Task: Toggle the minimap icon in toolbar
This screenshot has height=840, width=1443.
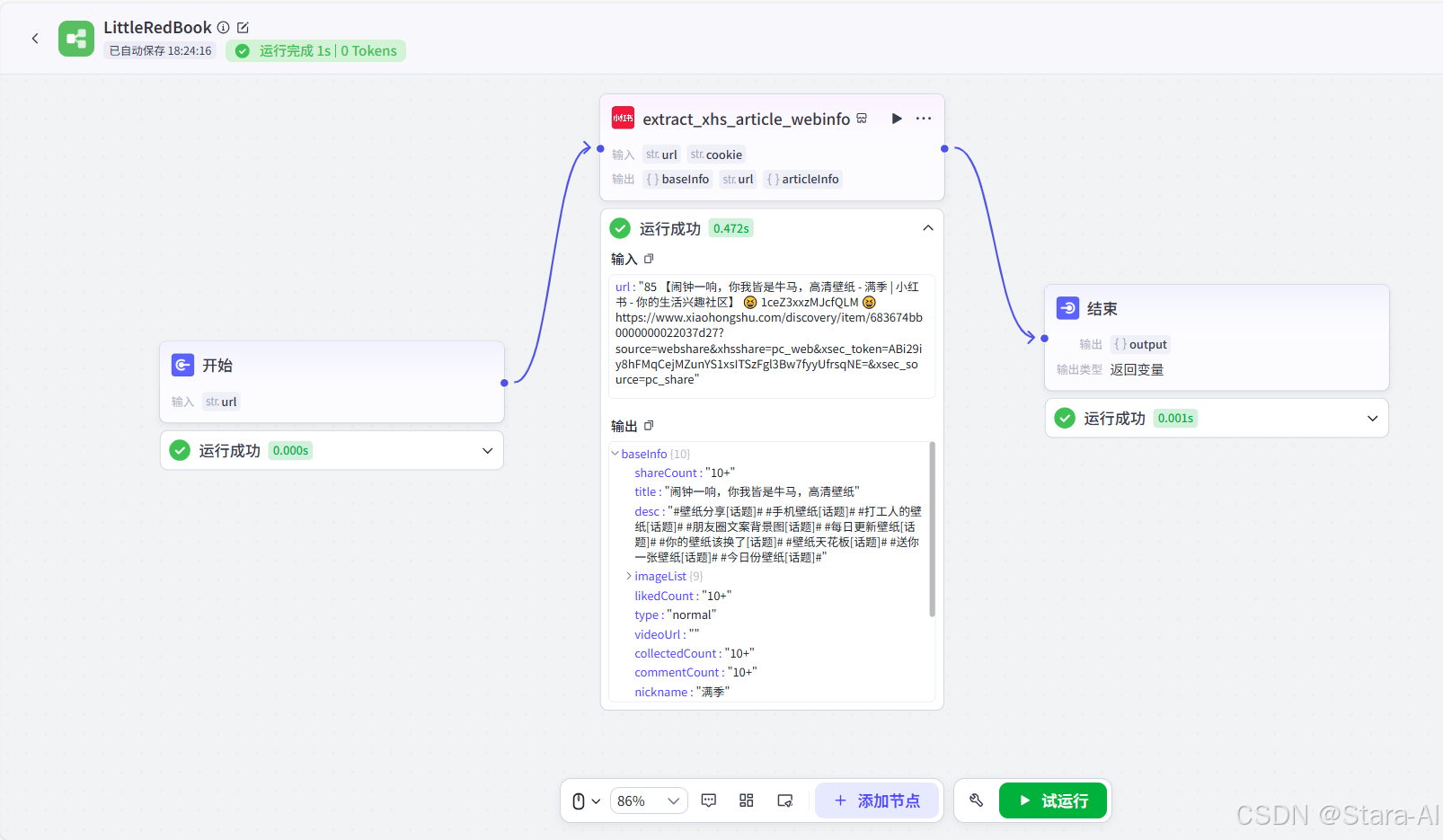Action: click(x=784, y=800)
